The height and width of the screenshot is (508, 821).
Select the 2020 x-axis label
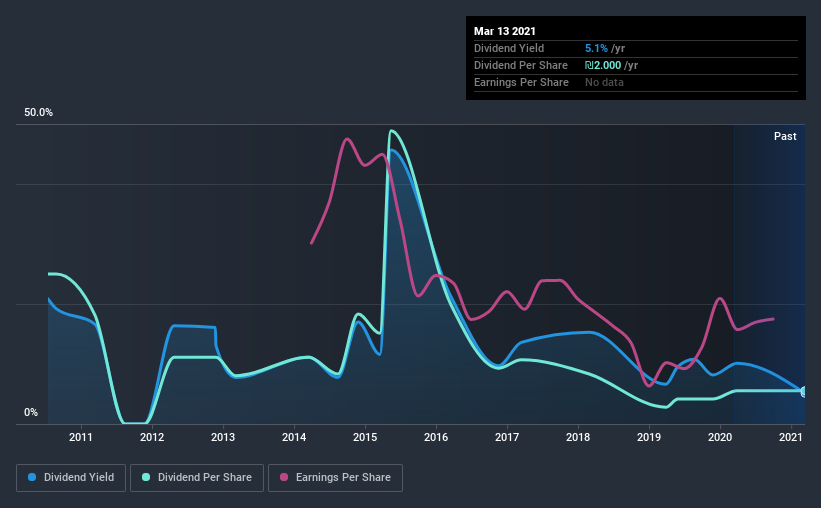pos(720,437)
